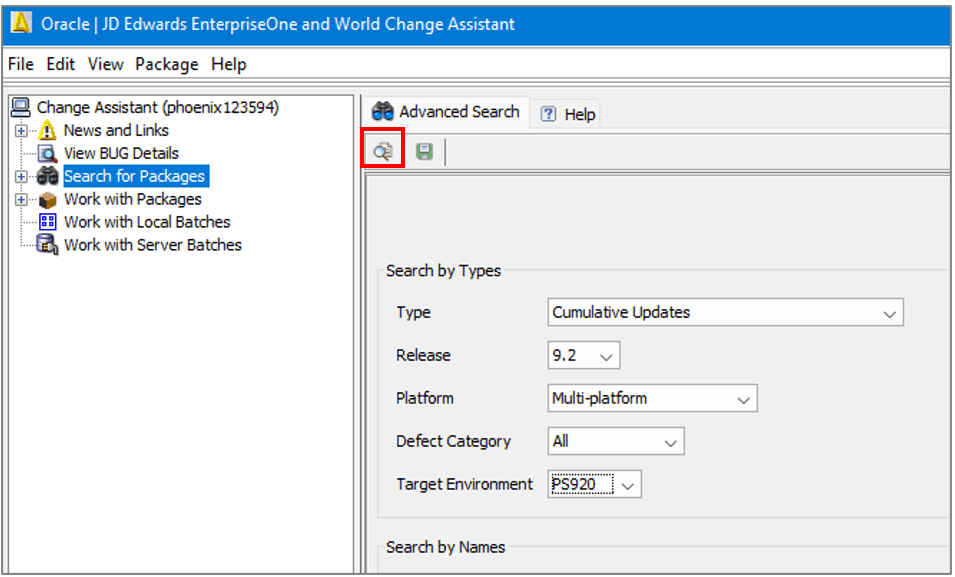Open the Release dropdown showing 9.2
Image resolution: width=955 pixels, height=577 pixels.
[583, 355]
